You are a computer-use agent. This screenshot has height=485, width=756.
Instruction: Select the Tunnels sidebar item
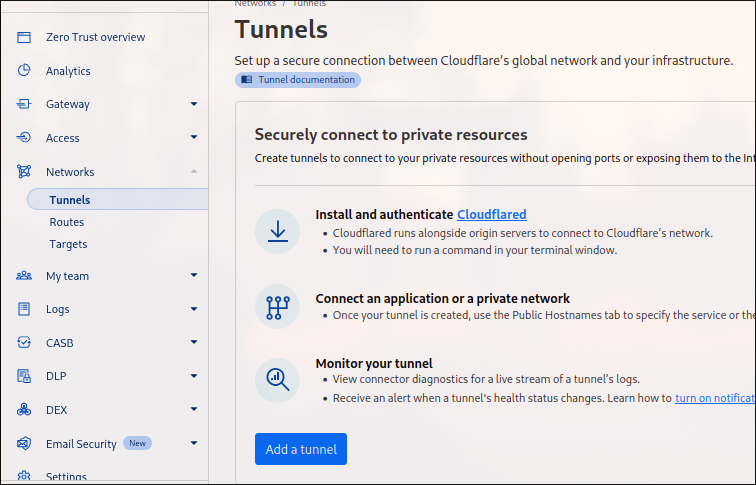[x=70, y=200]
